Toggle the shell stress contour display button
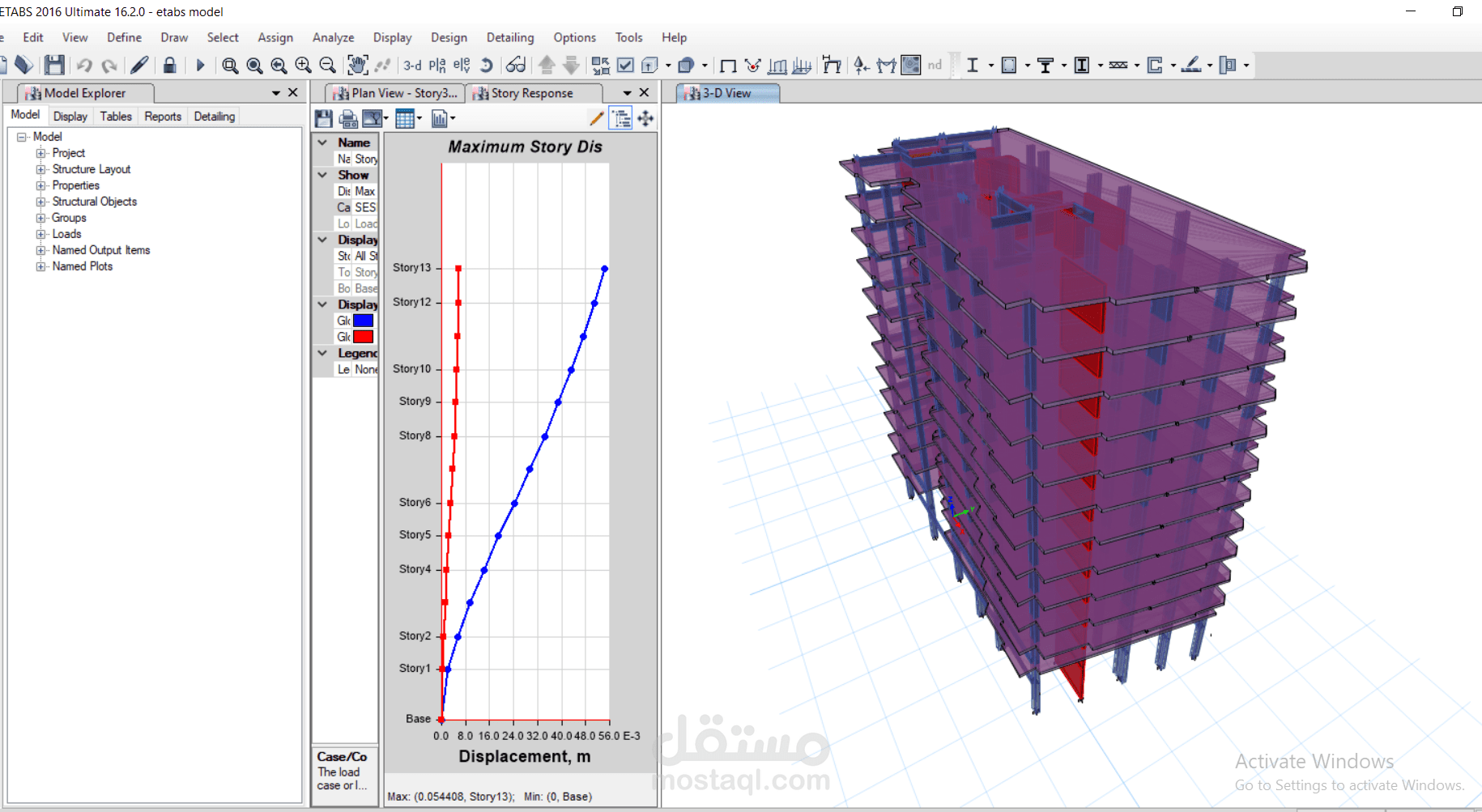 coord(911,65)
